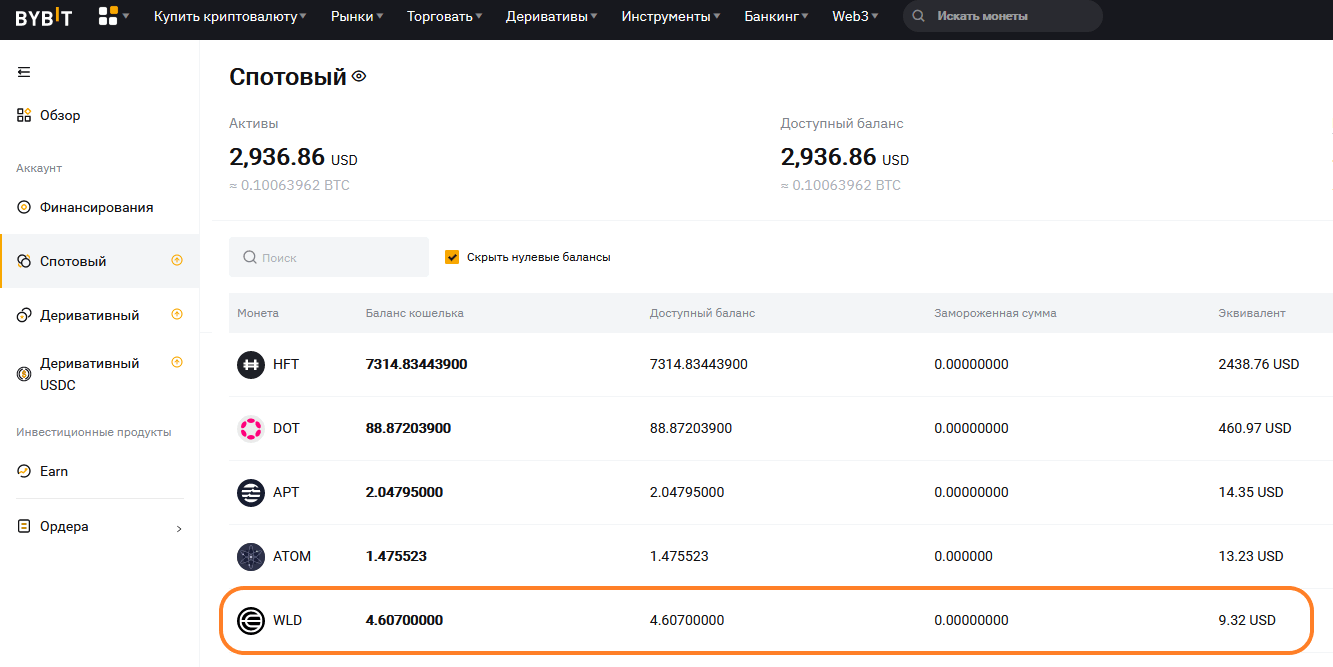Open the Инструменты dropdown menu

click(671, 16)
